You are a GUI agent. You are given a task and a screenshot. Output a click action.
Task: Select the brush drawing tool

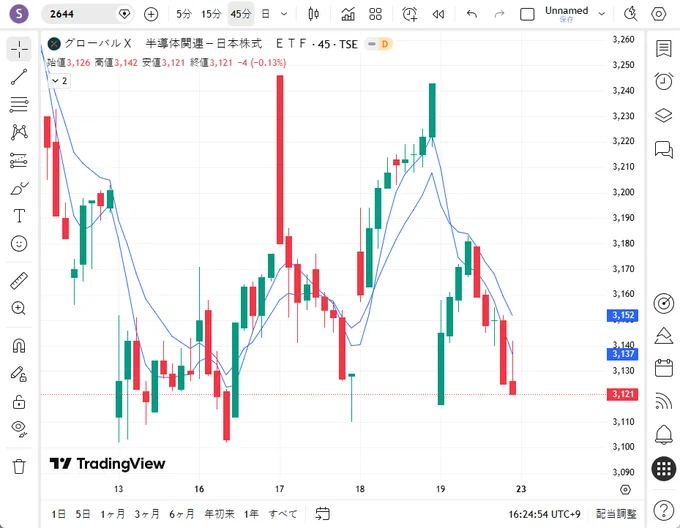(19, 188)
